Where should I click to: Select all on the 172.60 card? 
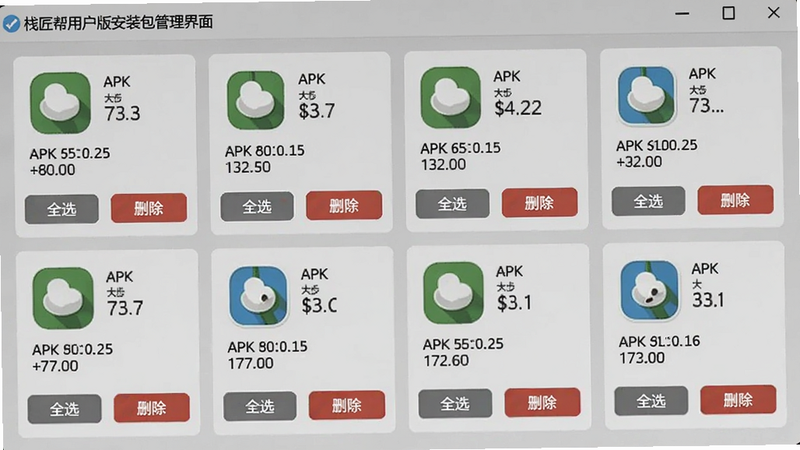tap(455, 404)
